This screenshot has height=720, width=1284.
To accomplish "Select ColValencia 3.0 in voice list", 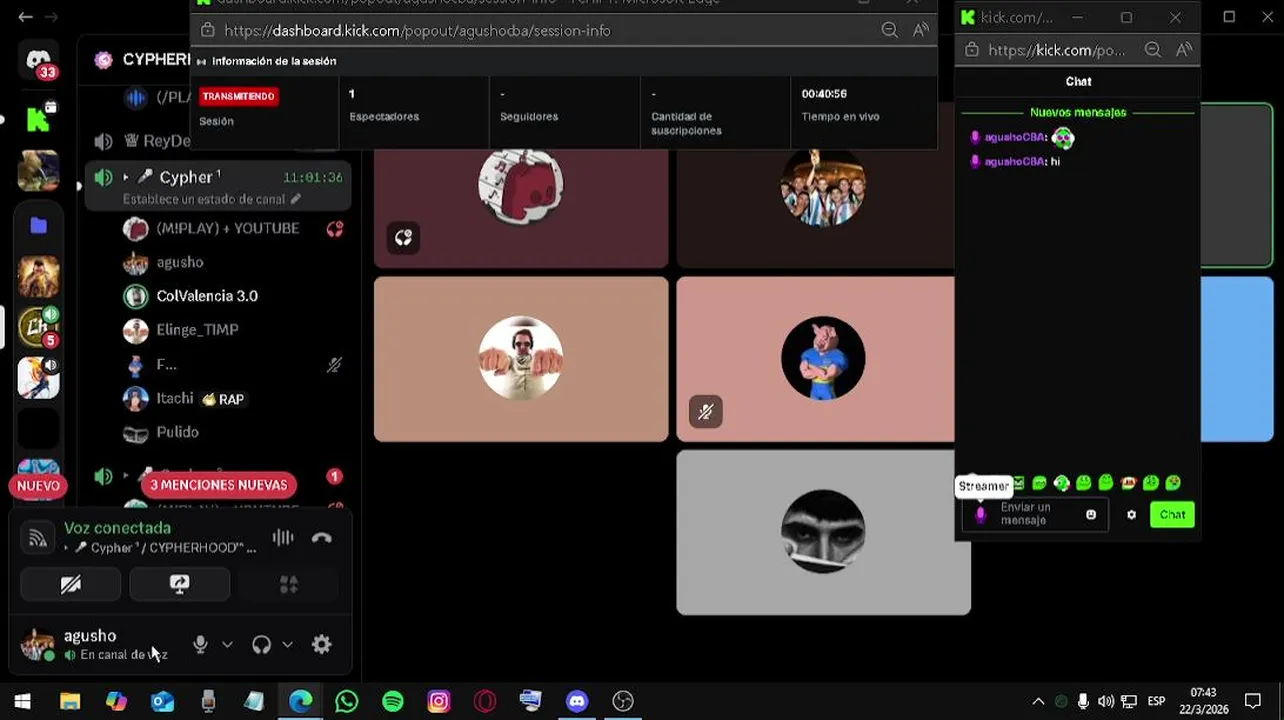I will coord(207,296).
